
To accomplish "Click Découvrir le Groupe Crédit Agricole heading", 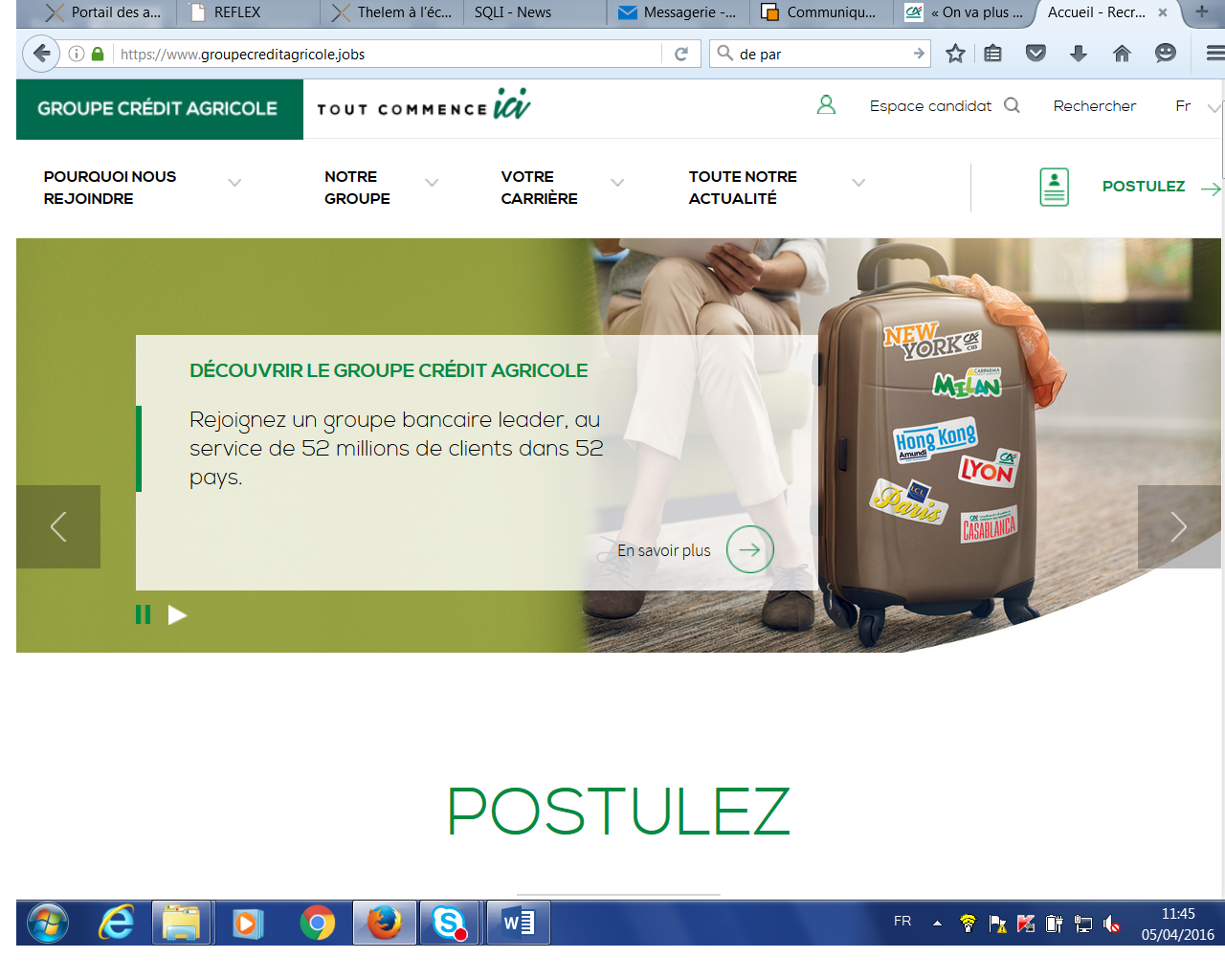I will tap(389, 370).
